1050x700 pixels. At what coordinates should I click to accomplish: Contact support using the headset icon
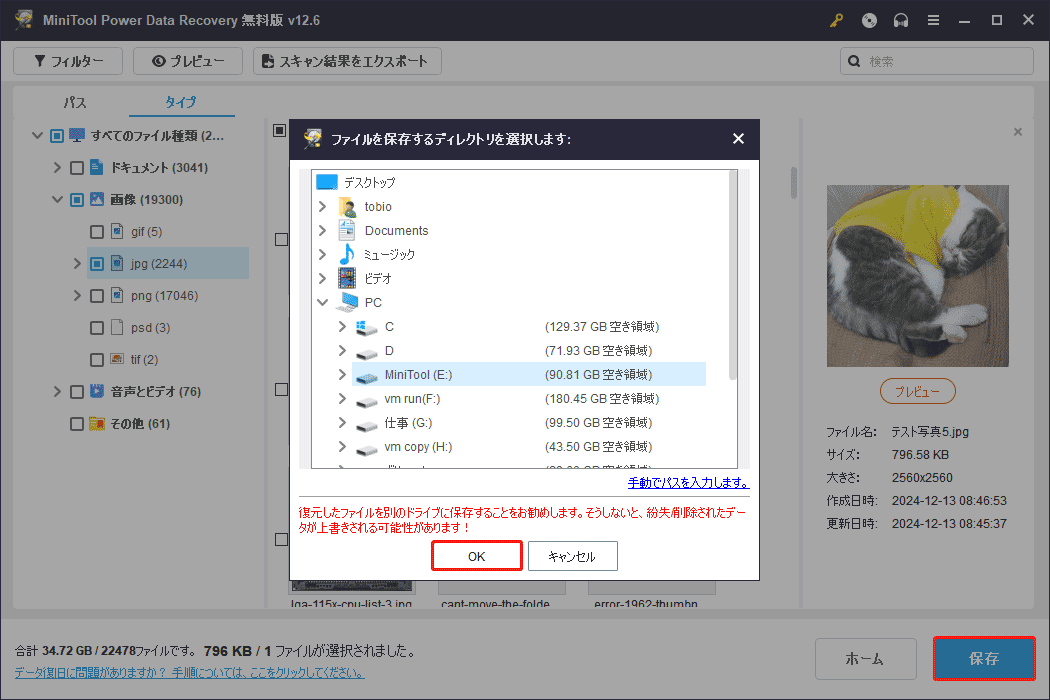click(x=900, y=20)
